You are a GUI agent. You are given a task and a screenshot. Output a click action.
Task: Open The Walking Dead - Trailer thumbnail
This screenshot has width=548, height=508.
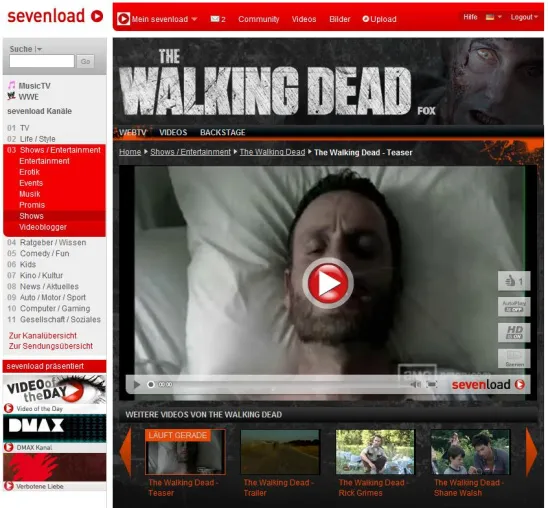(280, 452)
